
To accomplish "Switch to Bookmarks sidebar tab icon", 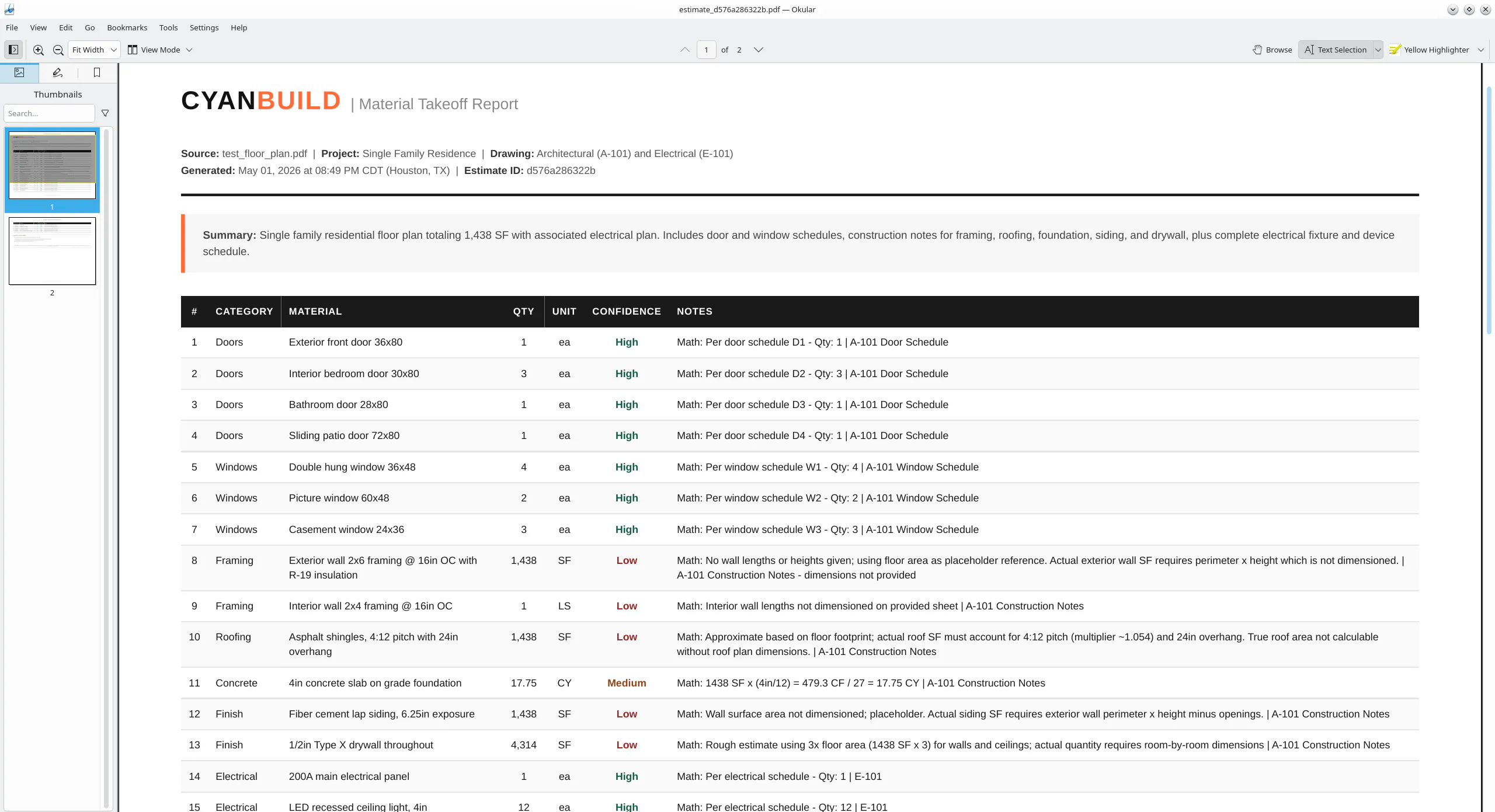I will [x=97, y=72].
